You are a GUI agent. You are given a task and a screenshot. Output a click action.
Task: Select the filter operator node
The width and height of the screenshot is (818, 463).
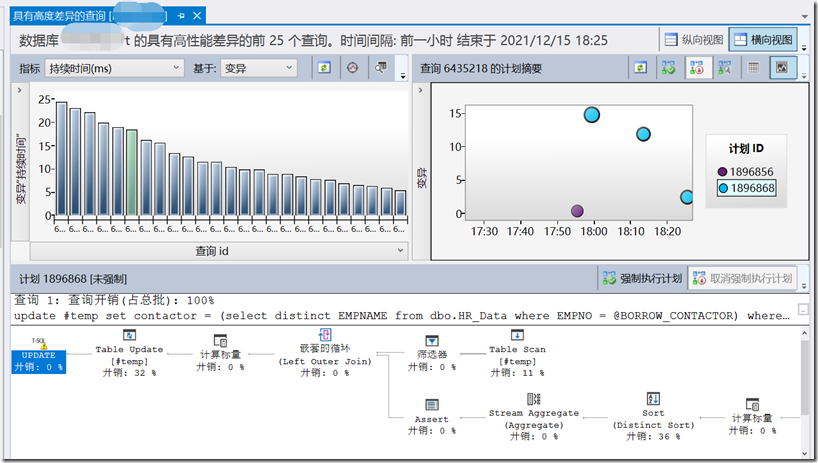point(432,353)
